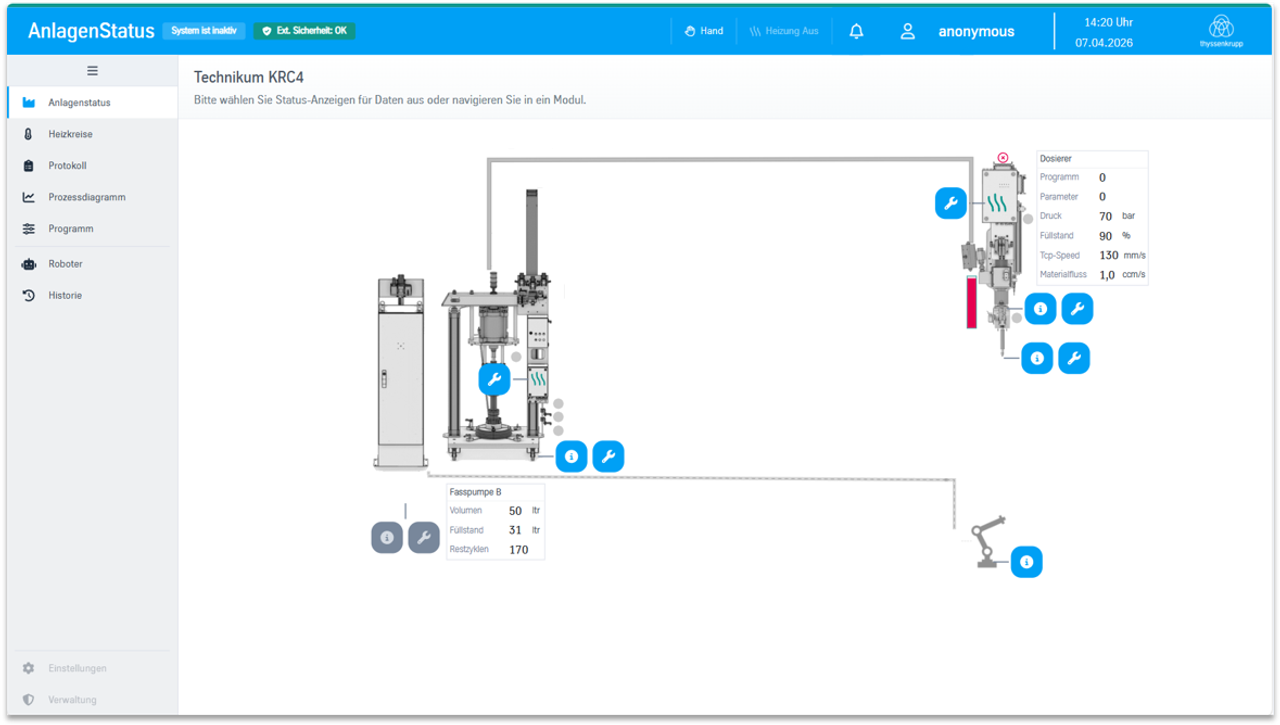The width and height of the screenshot is (1280, 725).
Task: Click the wrench icon on the drum pump
Action: (494, 380)
